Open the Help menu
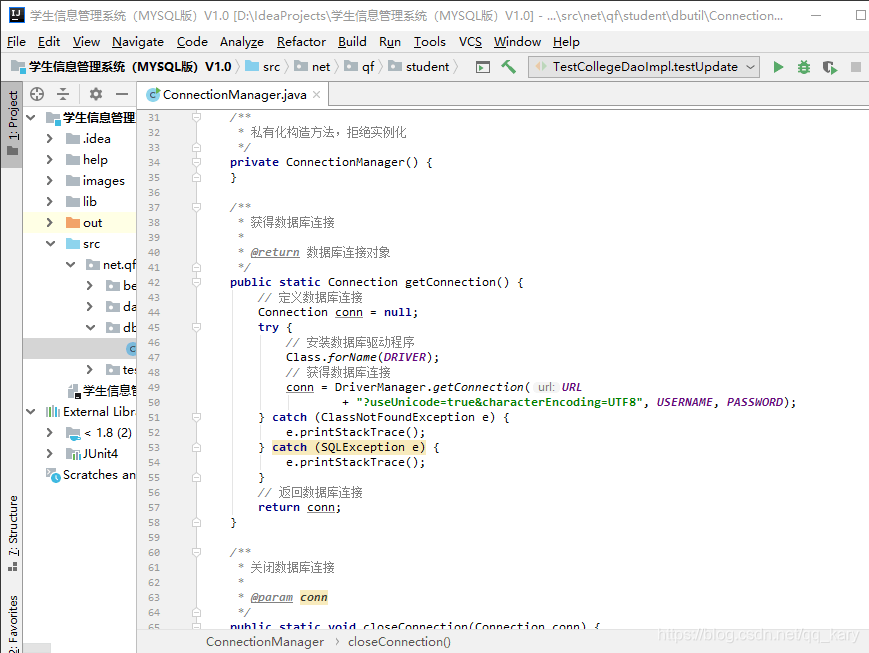 tap(566, 42)
